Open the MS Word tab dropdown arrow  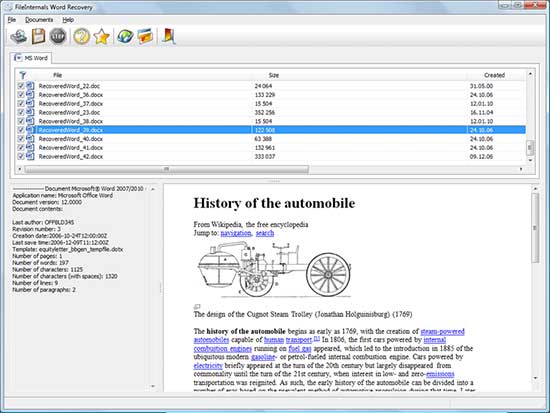tap(18, 58)
